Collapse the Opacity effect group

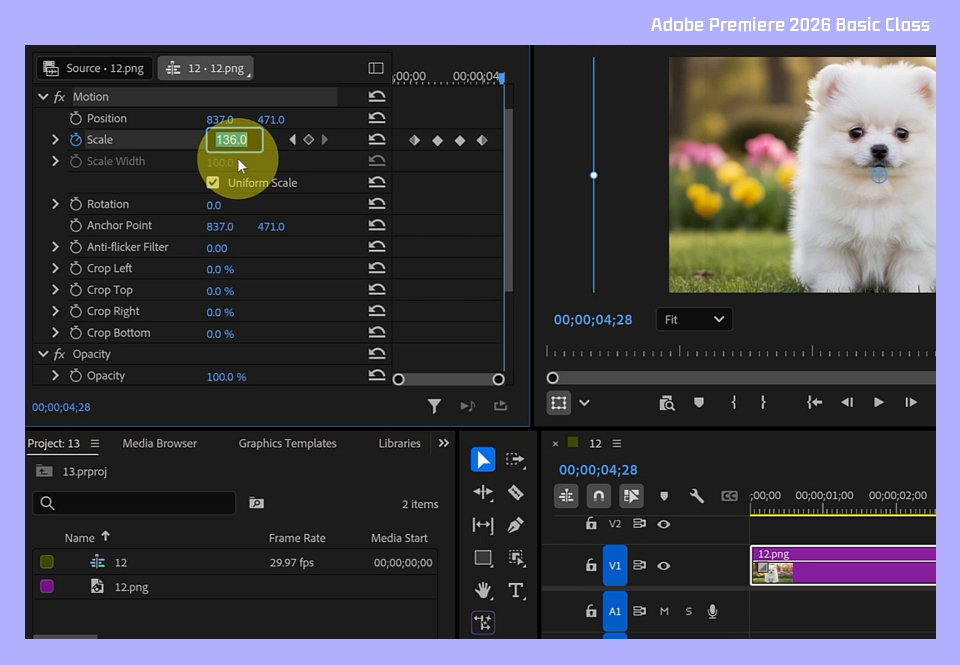[x=43, y=353]
